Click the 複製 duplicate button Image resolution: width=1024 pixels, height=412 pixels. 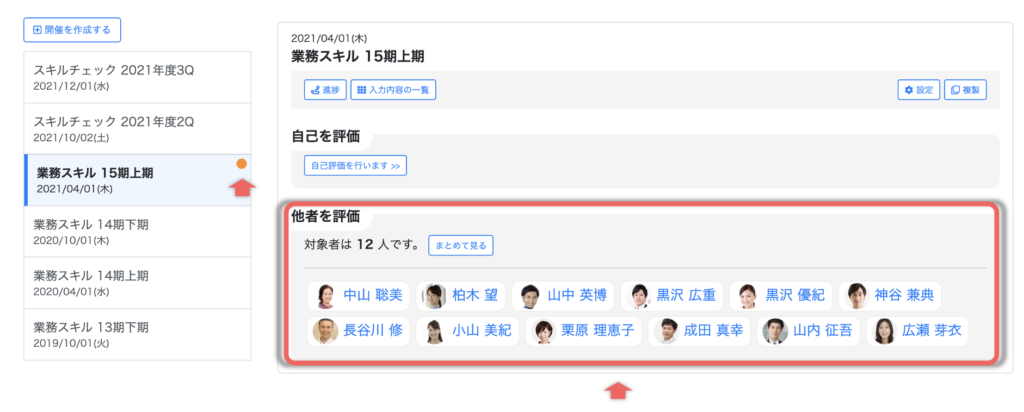tap(966, 90)
